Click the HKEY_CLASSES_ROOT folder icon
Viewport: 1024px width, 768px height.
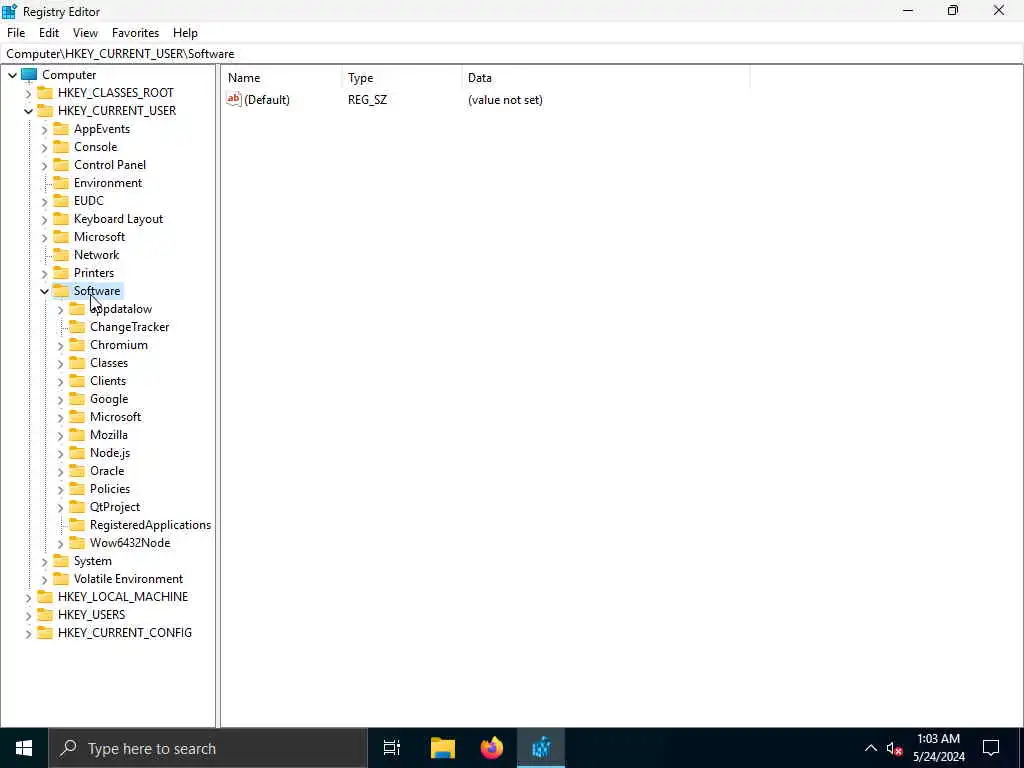tap(44, 93)
